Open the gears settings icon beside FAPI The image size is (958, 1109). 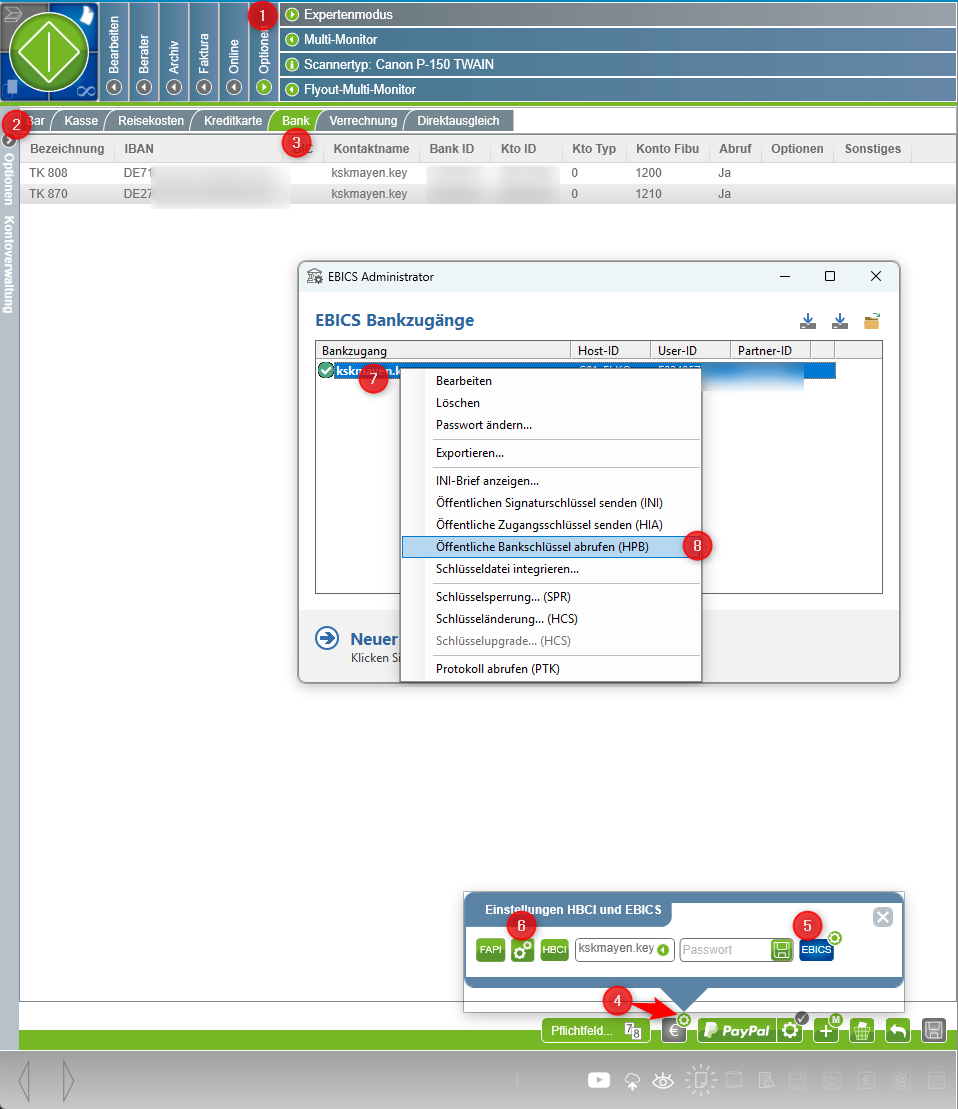(522, 950)
